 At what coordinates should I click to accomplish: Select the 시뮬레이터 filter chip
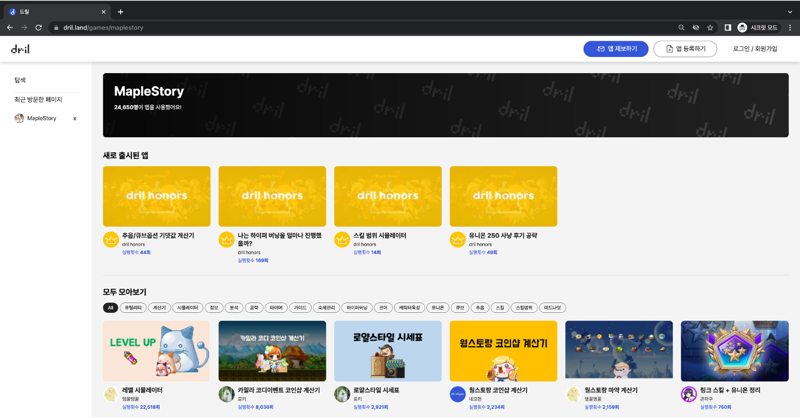click(188, 308)
